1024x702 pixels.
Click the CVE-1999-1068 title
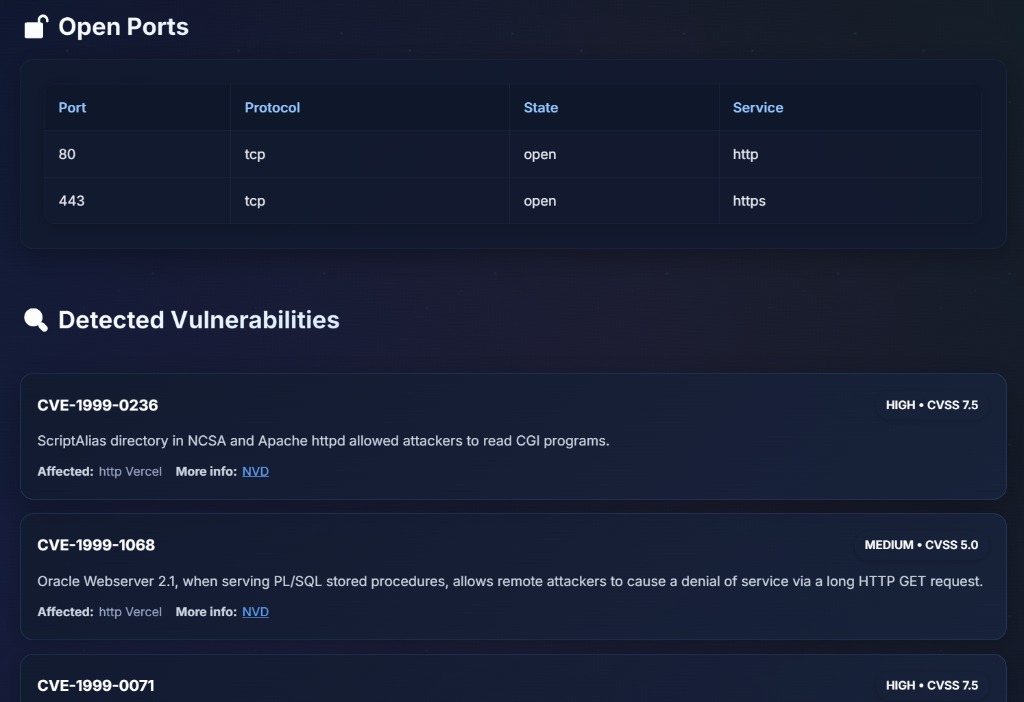tap(96, 545)
